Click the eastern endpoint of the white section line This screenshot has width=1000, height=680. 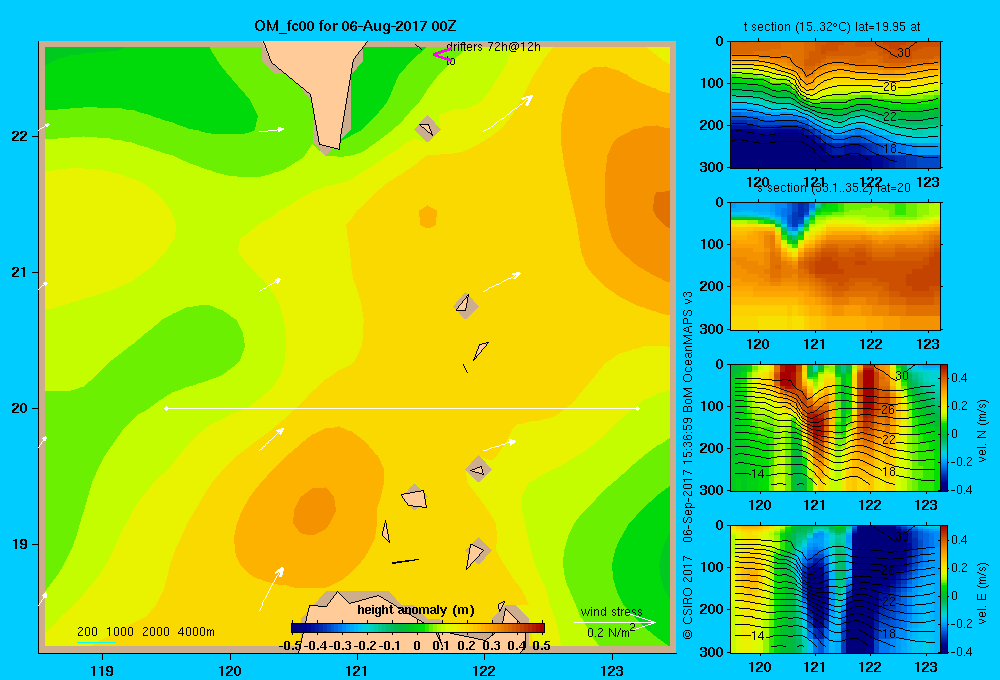click(x=637, y=408)
